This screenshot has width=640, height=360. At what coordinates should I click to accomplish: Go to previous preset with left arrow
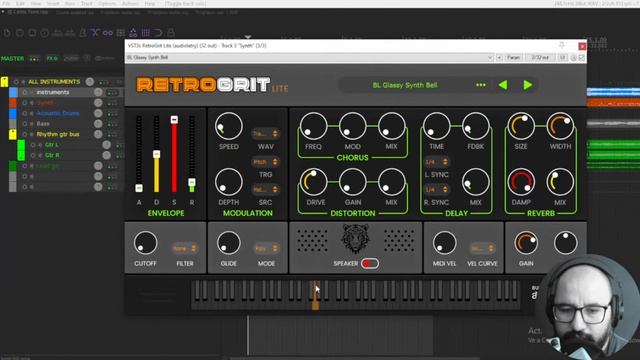click(503, 85)
